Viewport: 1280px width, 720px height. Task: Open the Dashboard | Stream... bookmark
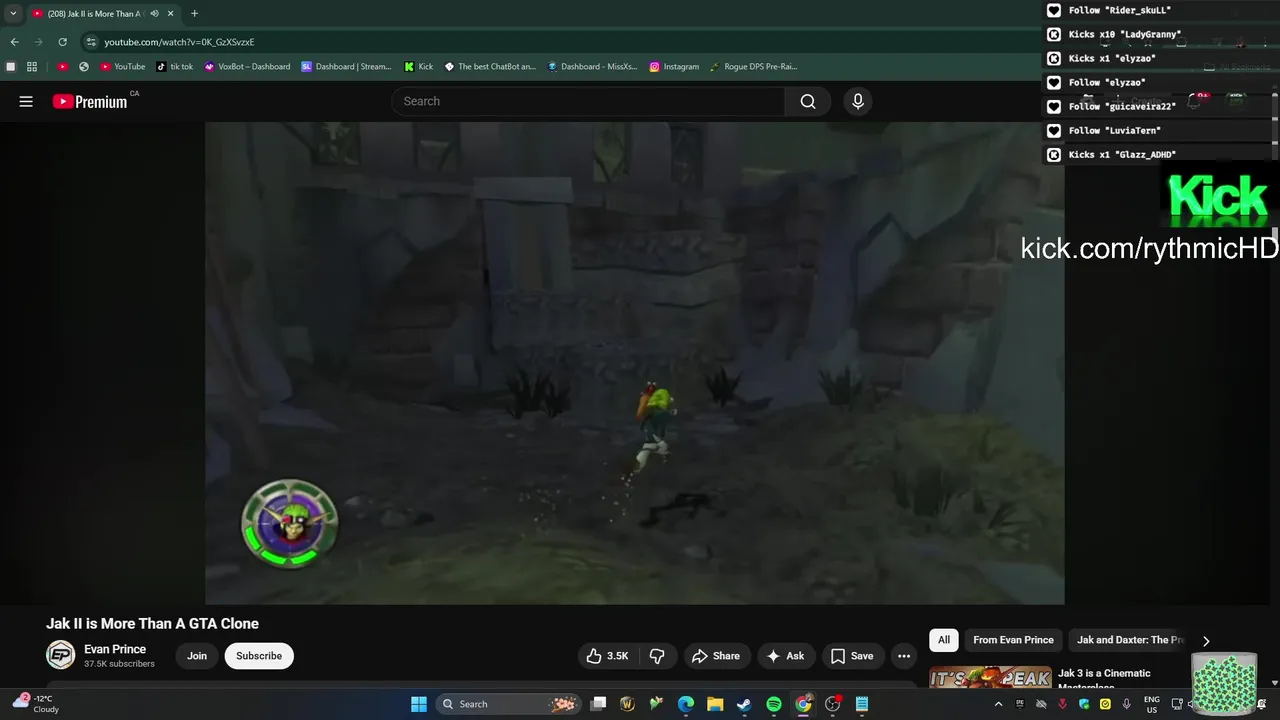point(346,67)
